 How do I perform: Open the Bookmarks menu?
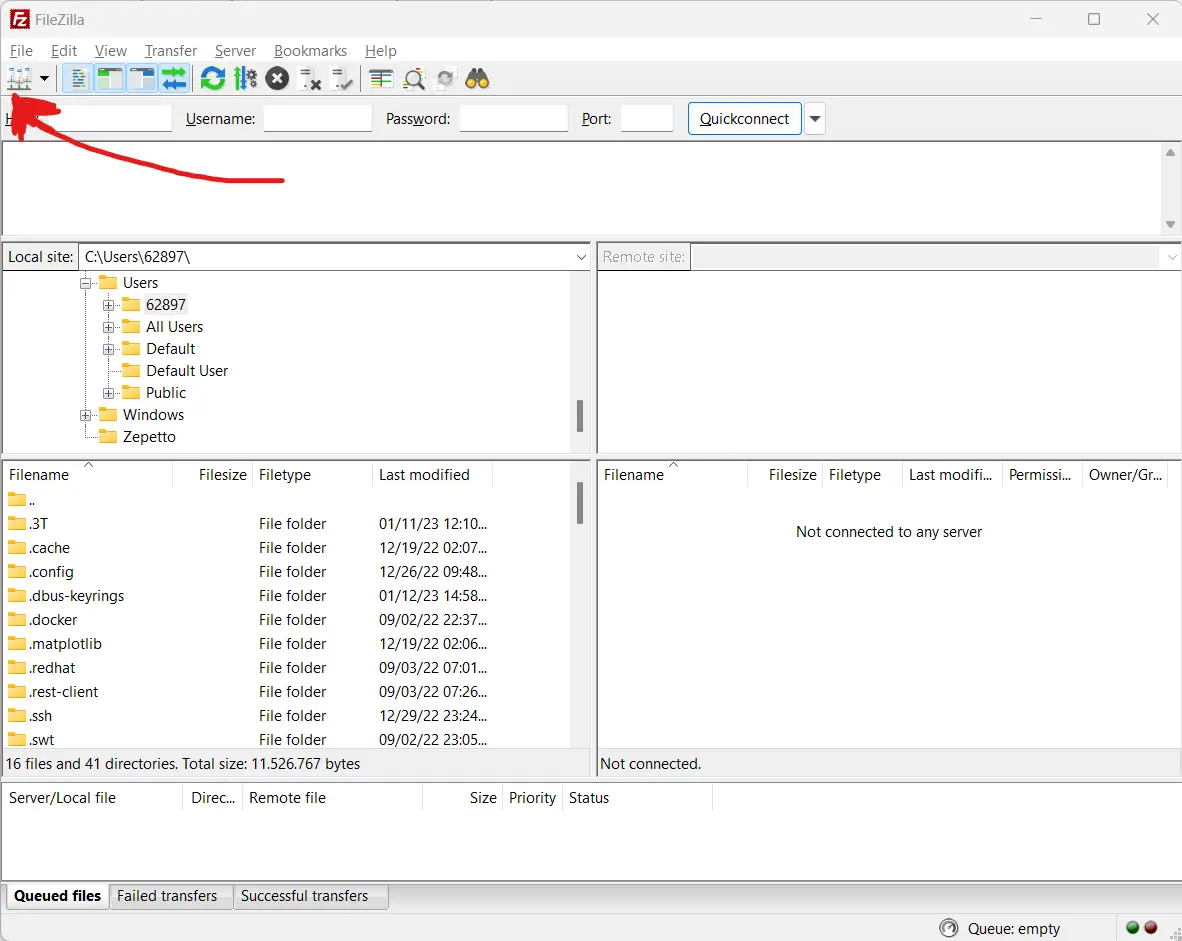tap(311, 51)
